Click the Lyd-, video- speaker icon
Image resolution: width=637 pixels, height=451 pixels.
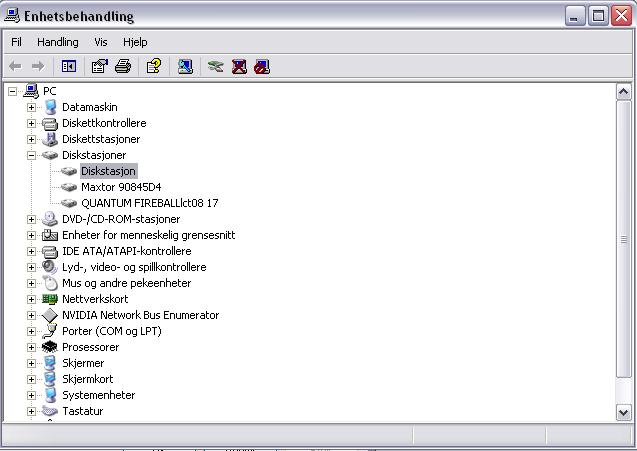point(50,267)
